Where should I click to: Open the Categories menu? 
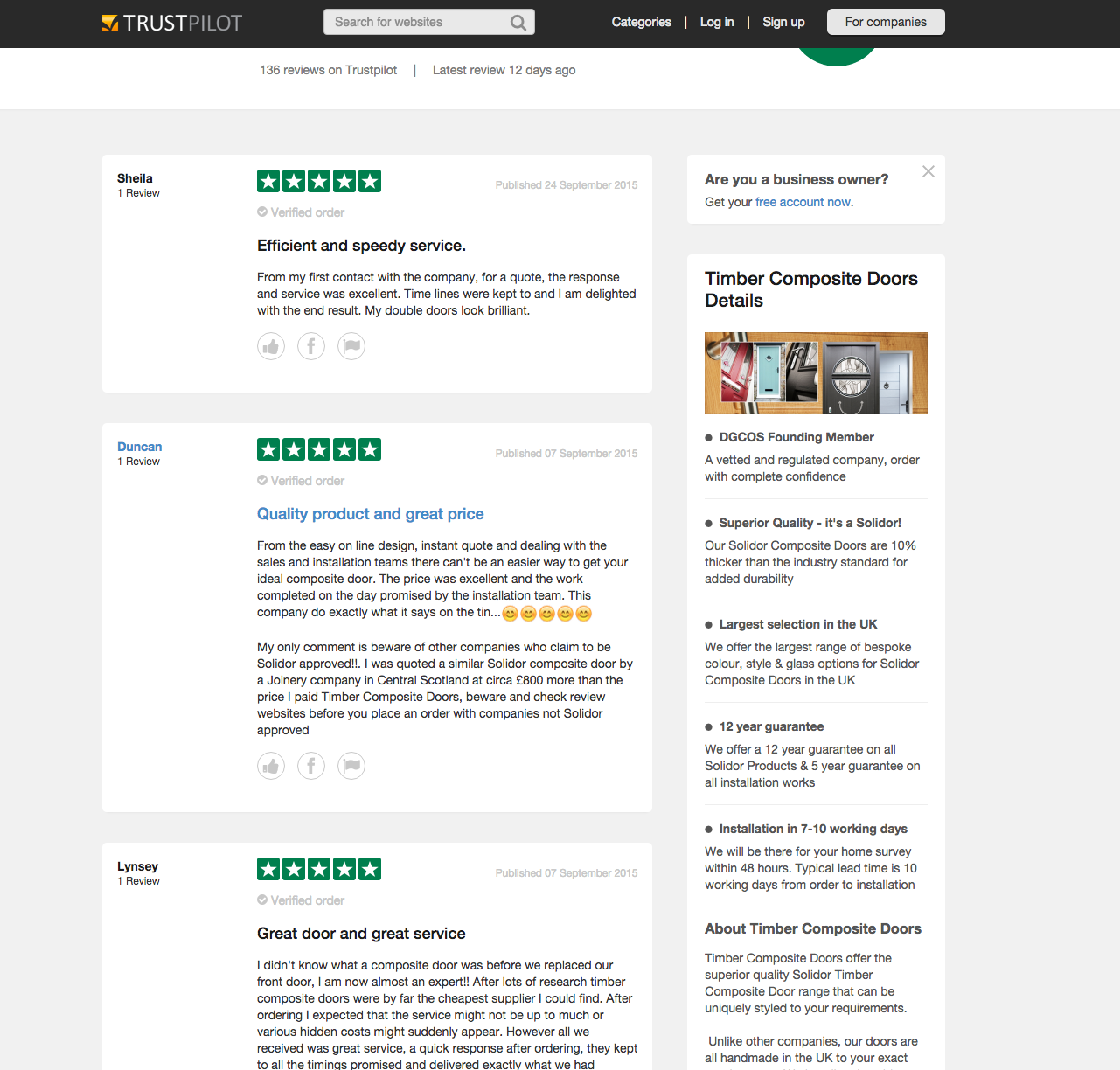(642, 23)
